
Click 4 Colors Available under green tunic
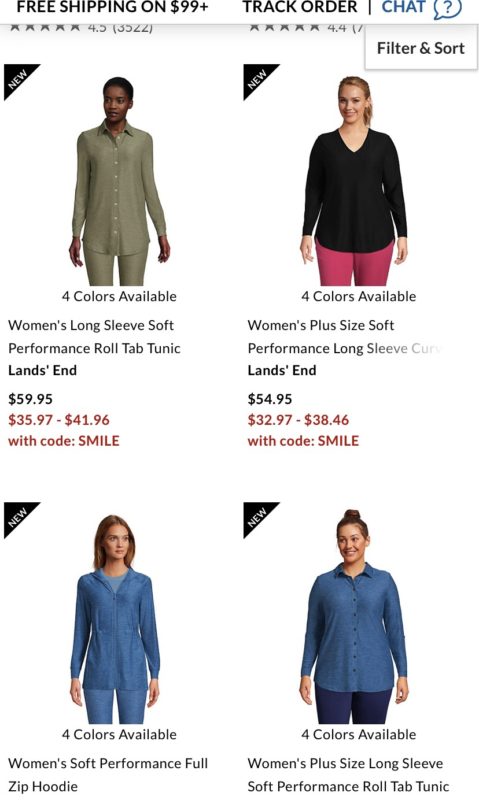tap(119, 296)
